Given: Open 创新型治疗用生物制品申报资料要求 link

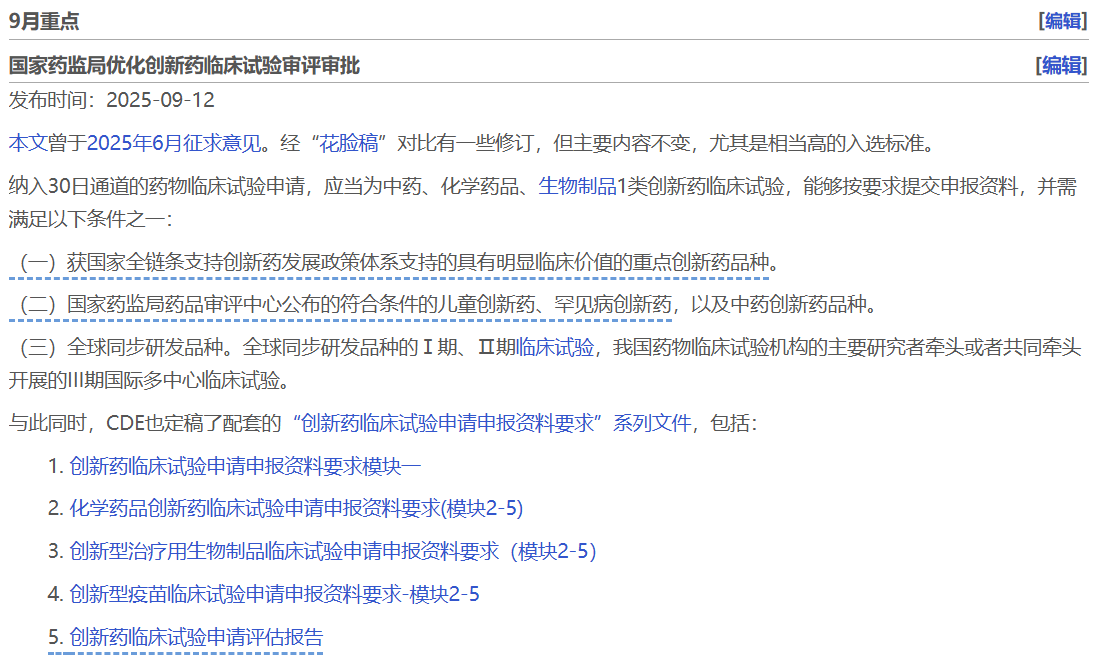Looking at the screenshot, I should point(333,552).
